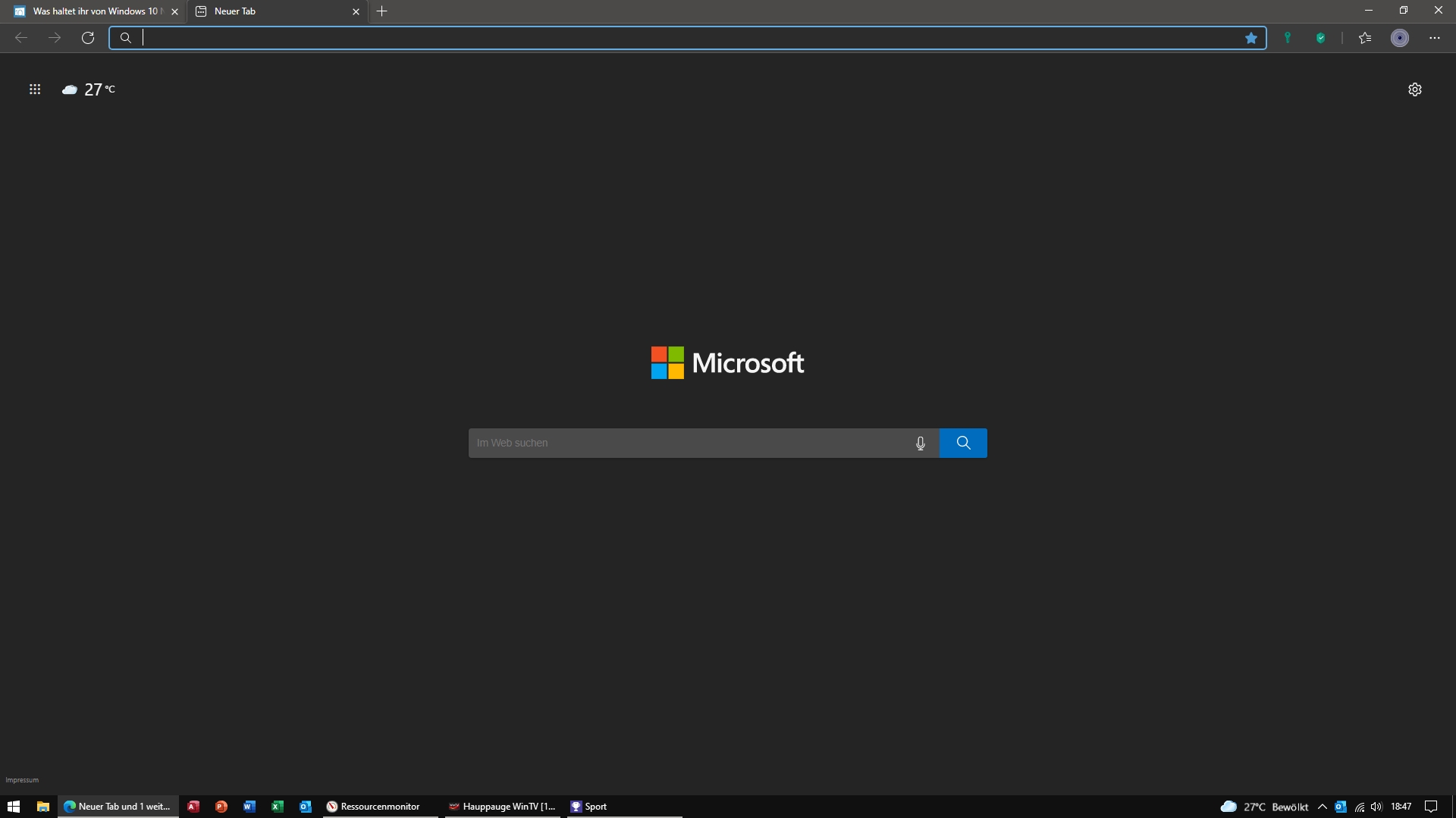This screenshot has width=1456, height=818.
Task: Launch Word from taskbar
Action: (x=249, y=807)
